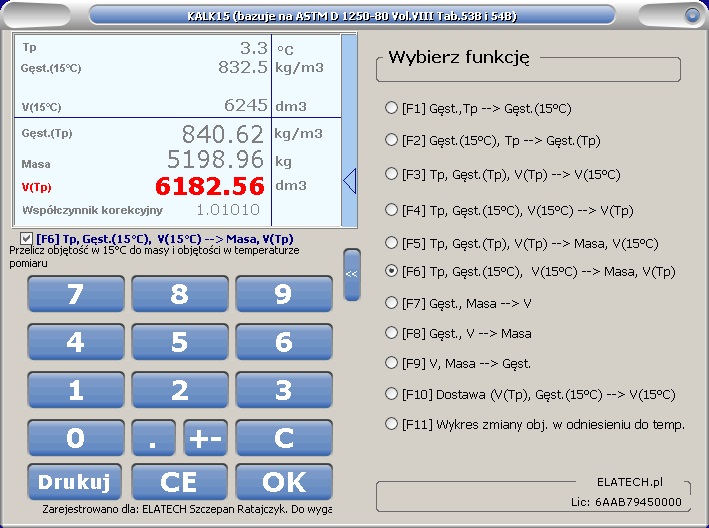Screen dimensions: 709x528
Task: Collapse the panel with the << button
Action: click(x=352, y=274)
